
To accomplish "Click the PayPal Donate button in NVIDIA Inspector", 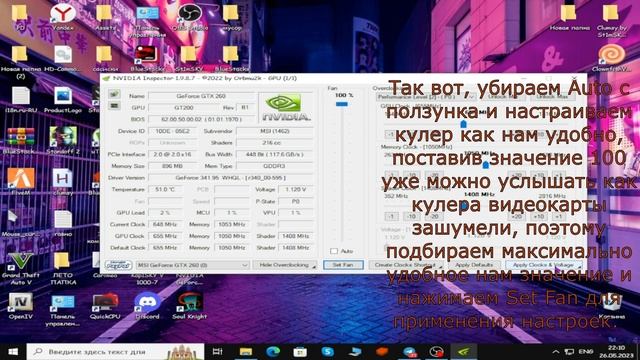I will coord(118,265).
